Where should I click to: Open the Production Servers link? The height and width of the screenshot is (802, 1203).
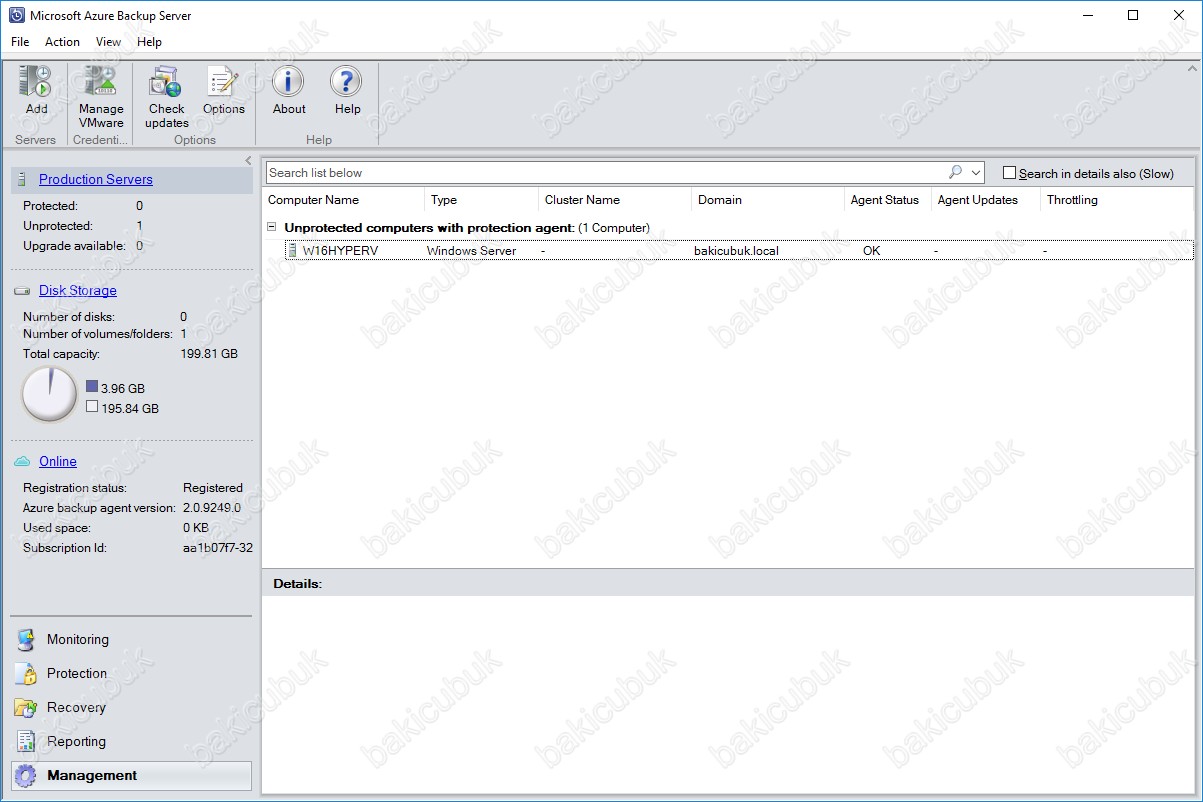[x=96, y=180]
